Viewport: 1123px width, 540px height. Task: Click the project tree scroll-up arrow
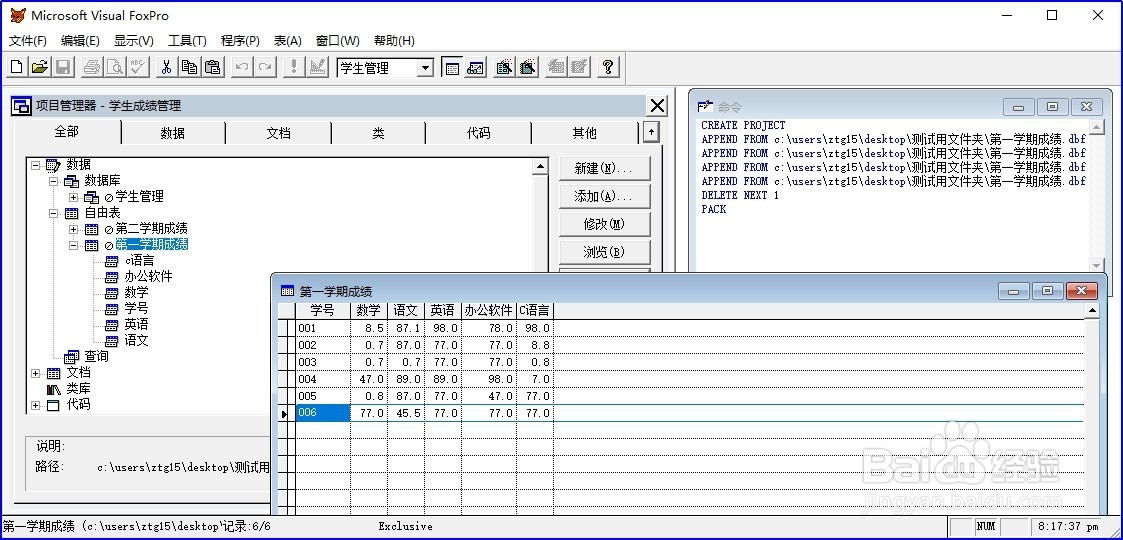coord(541,167)
